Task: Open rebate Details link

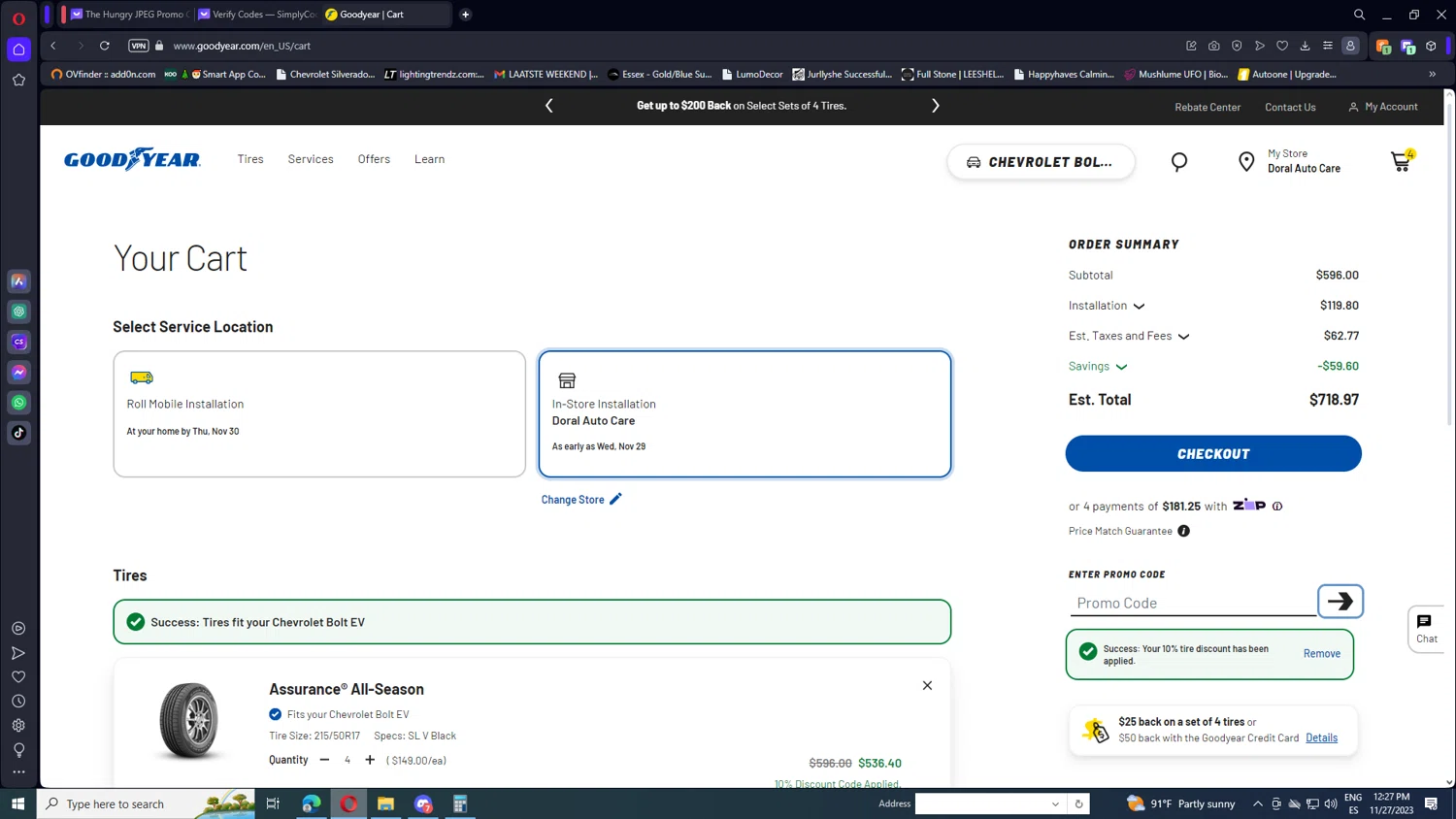Action: [1321, 737]
